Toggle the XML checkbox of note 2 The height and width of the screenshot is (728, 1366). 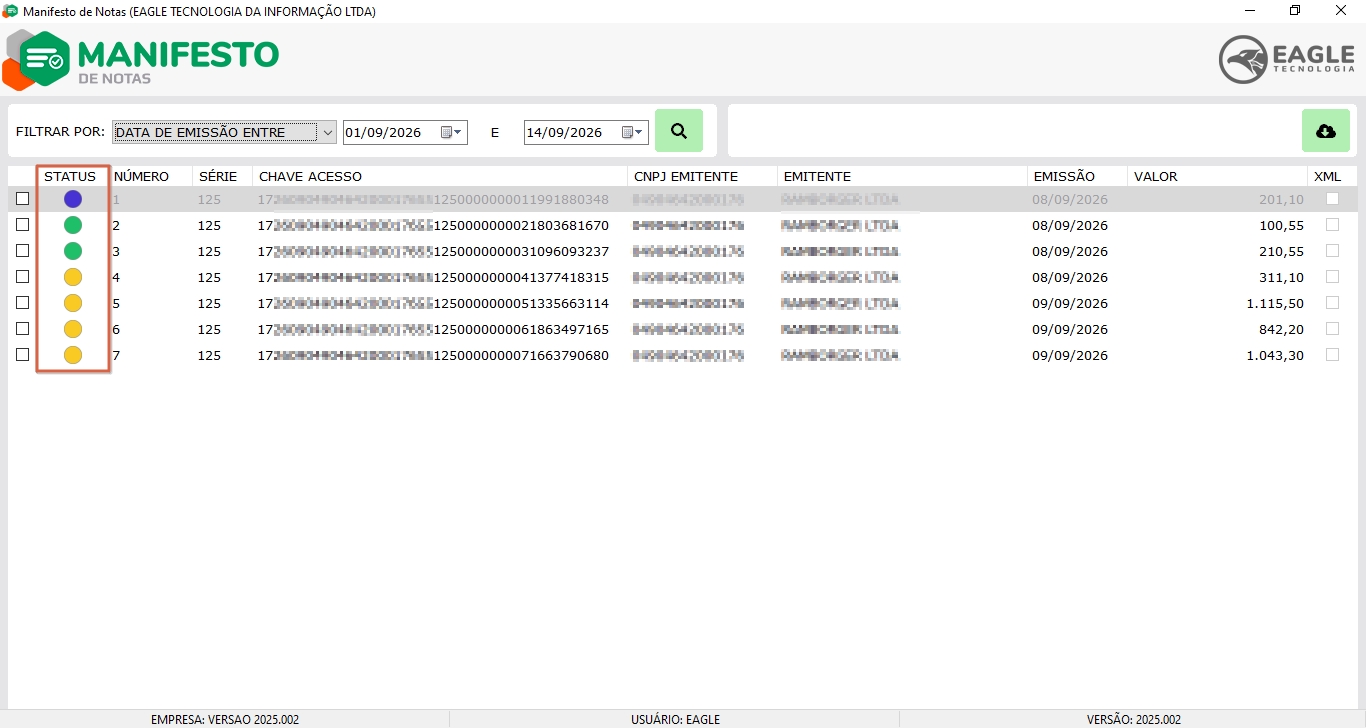point(1332,225)
